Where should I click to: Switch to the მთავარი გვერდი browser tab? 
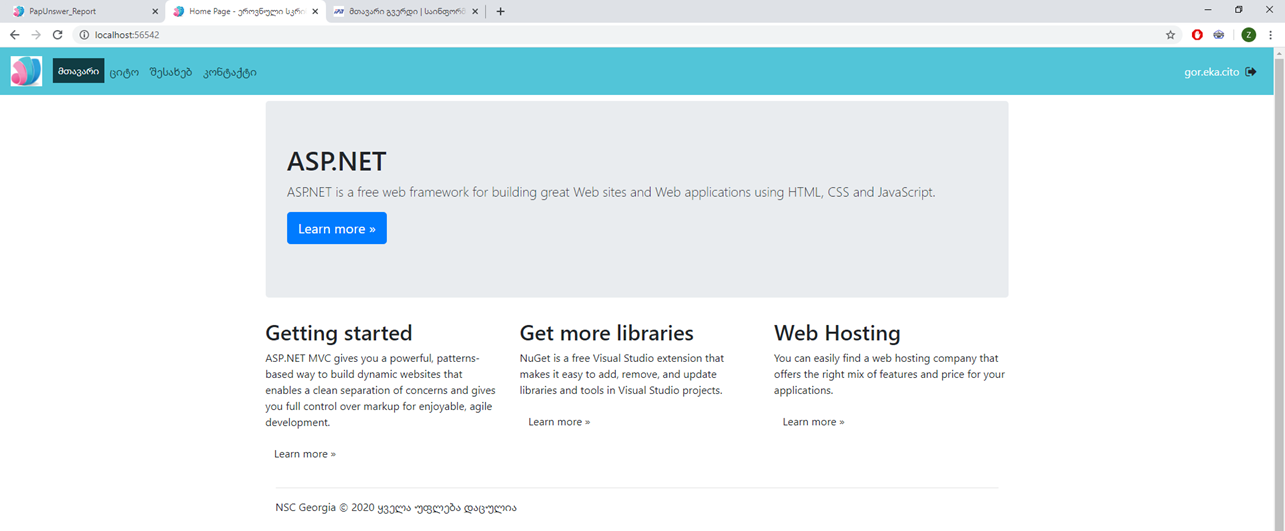pyautogui.click(x=400, y=12)
